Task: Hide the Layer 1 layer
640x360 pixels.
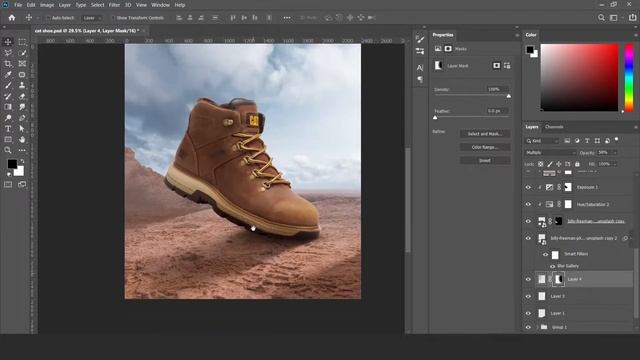Action: pos(528,313)
